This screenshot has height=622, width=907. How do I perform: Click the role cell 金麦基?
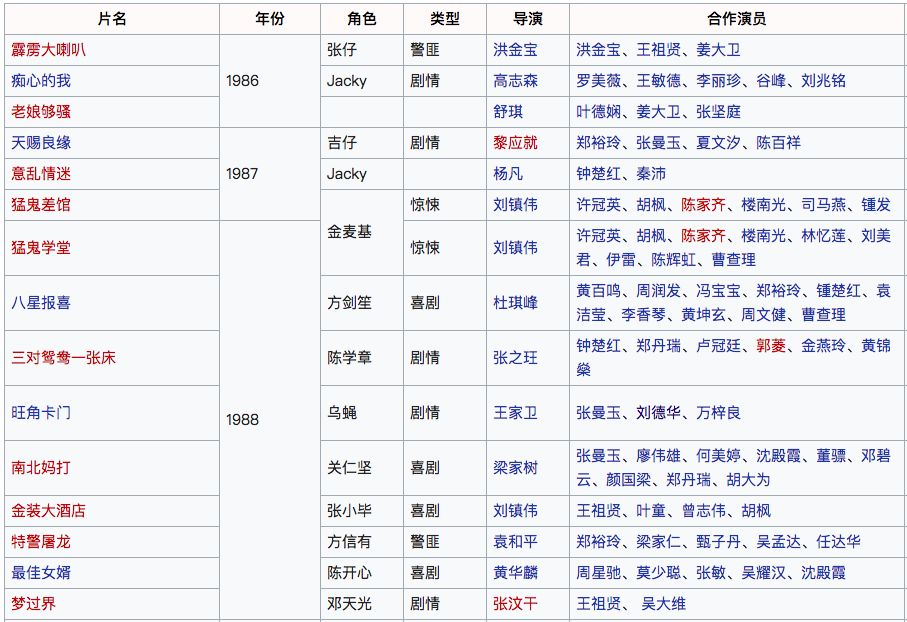point(362,232)
